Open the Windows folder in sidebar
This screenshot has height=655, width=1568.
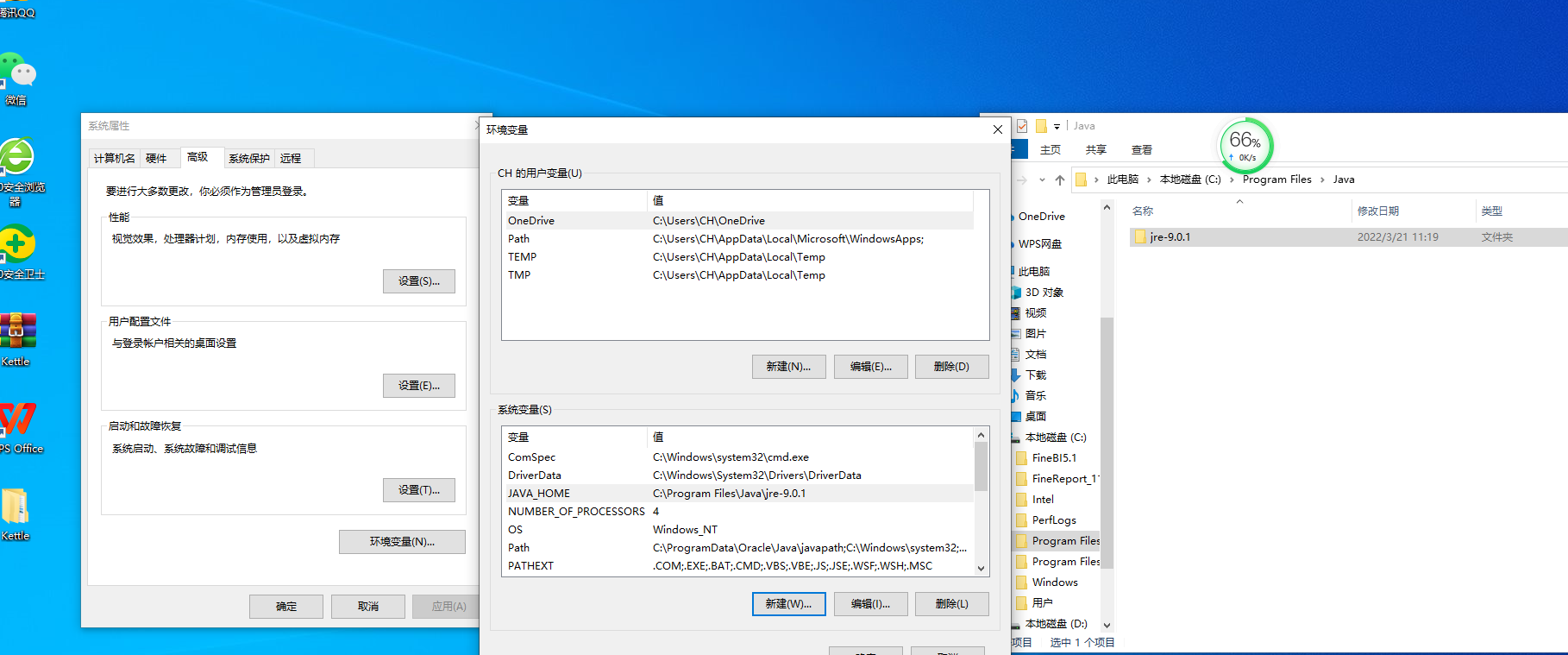pos(1055,583)
